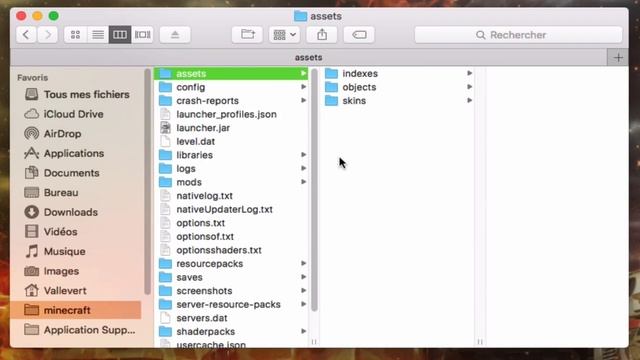Create a new folder from the toolbar
The image size is (640, 360).
[247, 35]
